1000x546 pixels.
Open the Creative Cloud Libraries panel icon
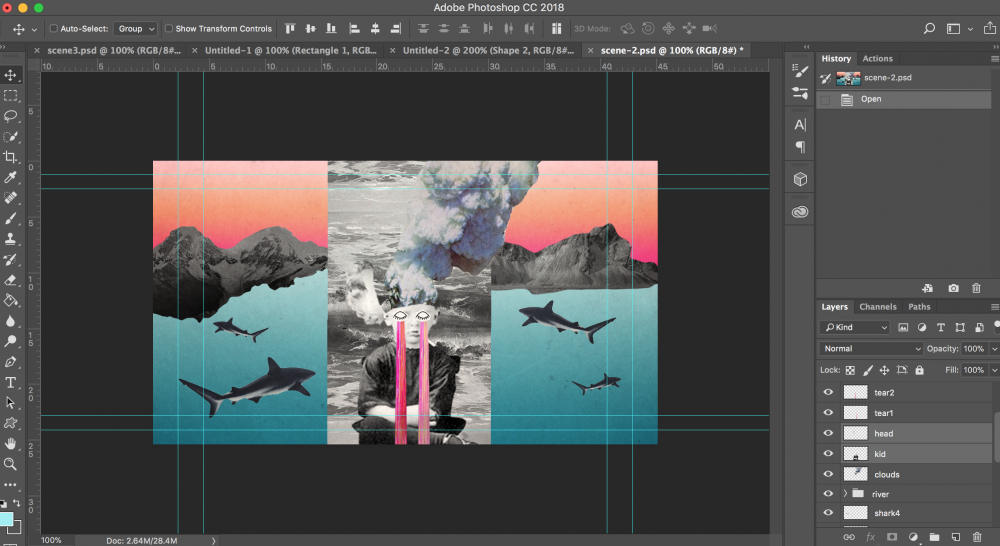(800, 212)
